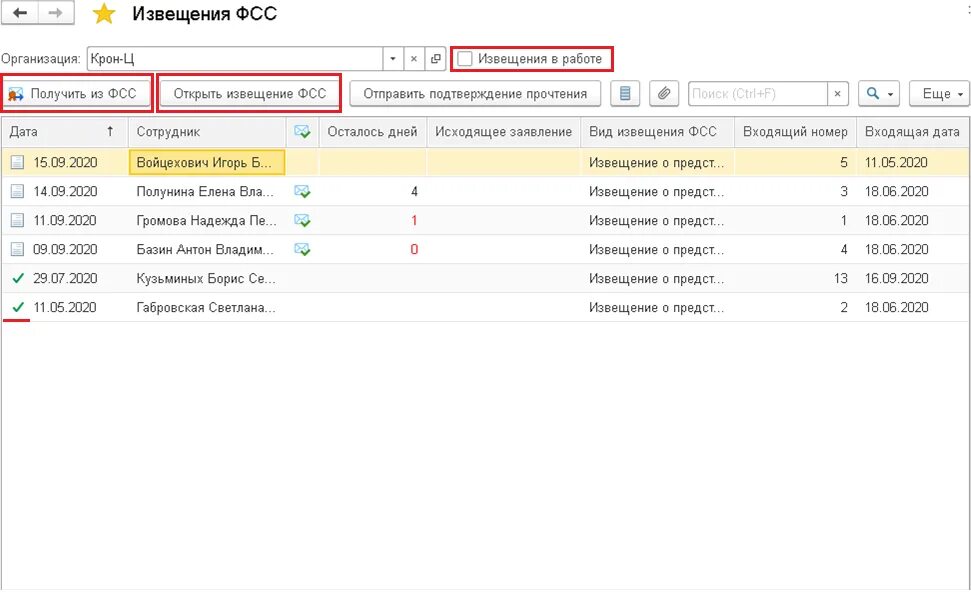Screen dimensions: 971x592
Task: Enable the Извещения в работе checkbox
Action: click(465, 59)
